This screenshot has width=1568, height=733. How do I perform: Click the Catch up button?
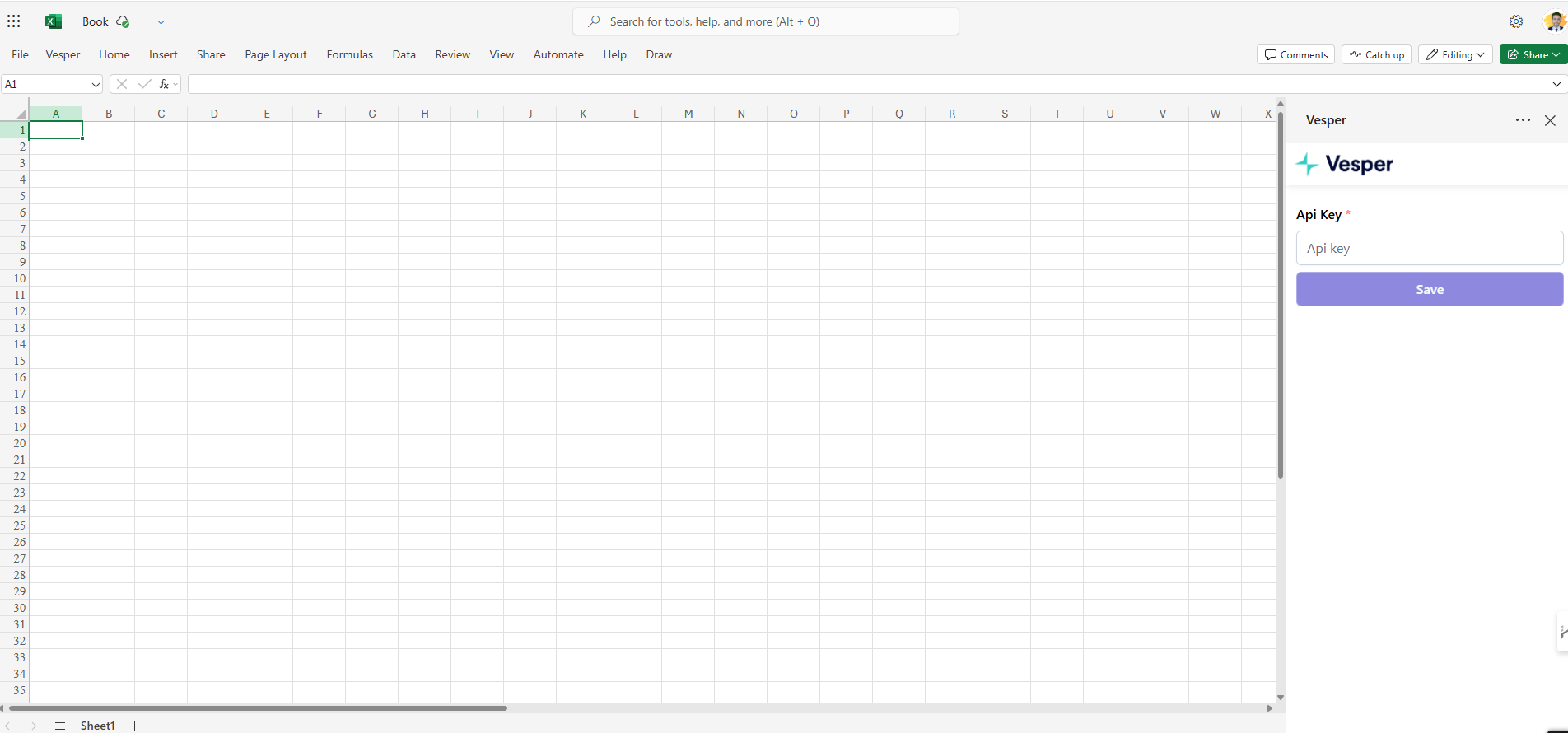pos(1377,54)
